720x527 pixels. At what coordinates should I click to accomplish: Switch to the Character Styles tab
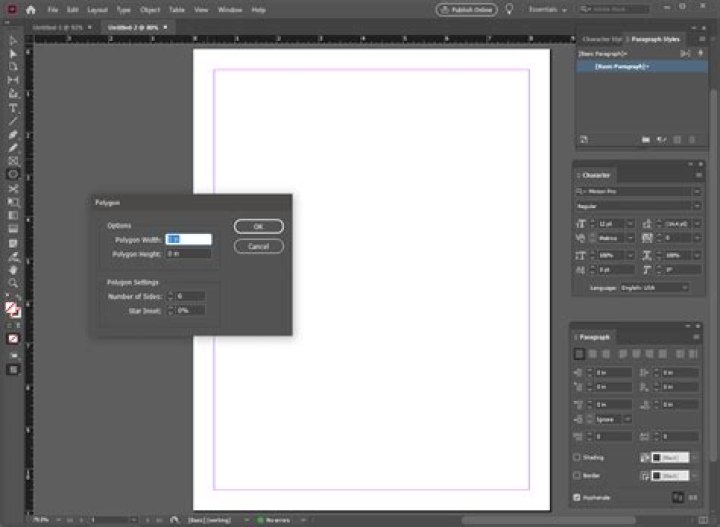[602, 39]
